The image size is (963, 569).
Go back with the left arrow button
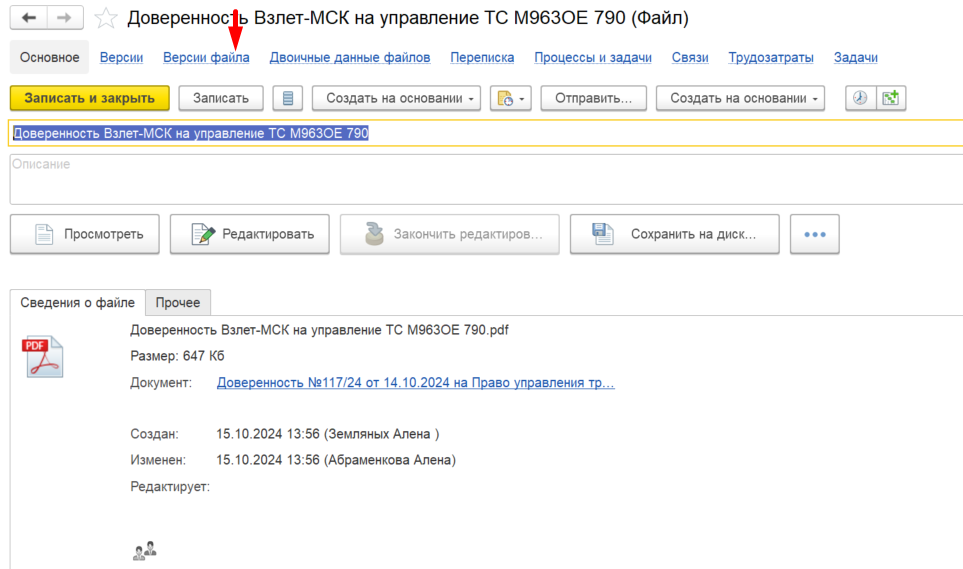(x=28, y=18)
